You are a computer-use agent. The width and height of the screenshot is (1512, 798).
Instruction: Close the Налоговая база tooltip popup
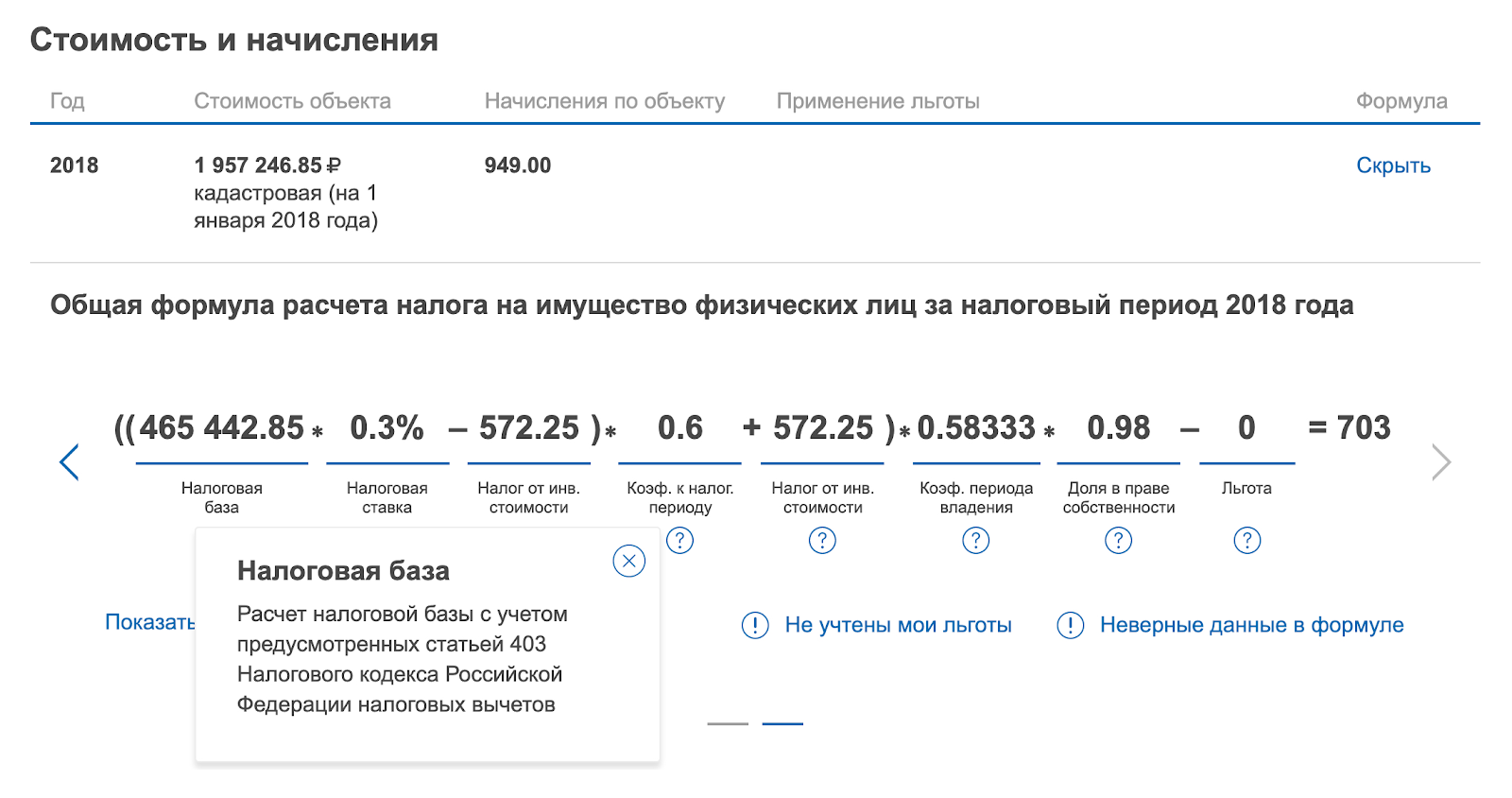tap(628, 561)
